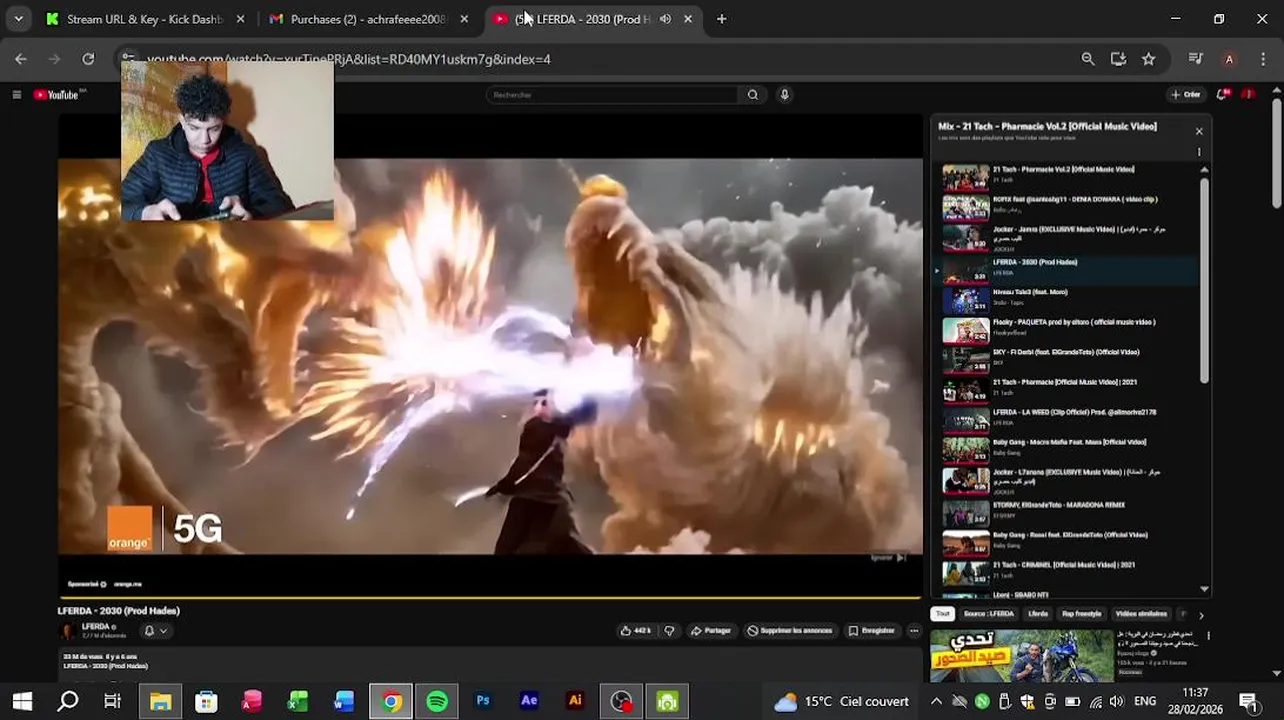Click the yellow ad progress bar
The height and width of the screenshot is (720, 1284).
[x=490, y=597]
